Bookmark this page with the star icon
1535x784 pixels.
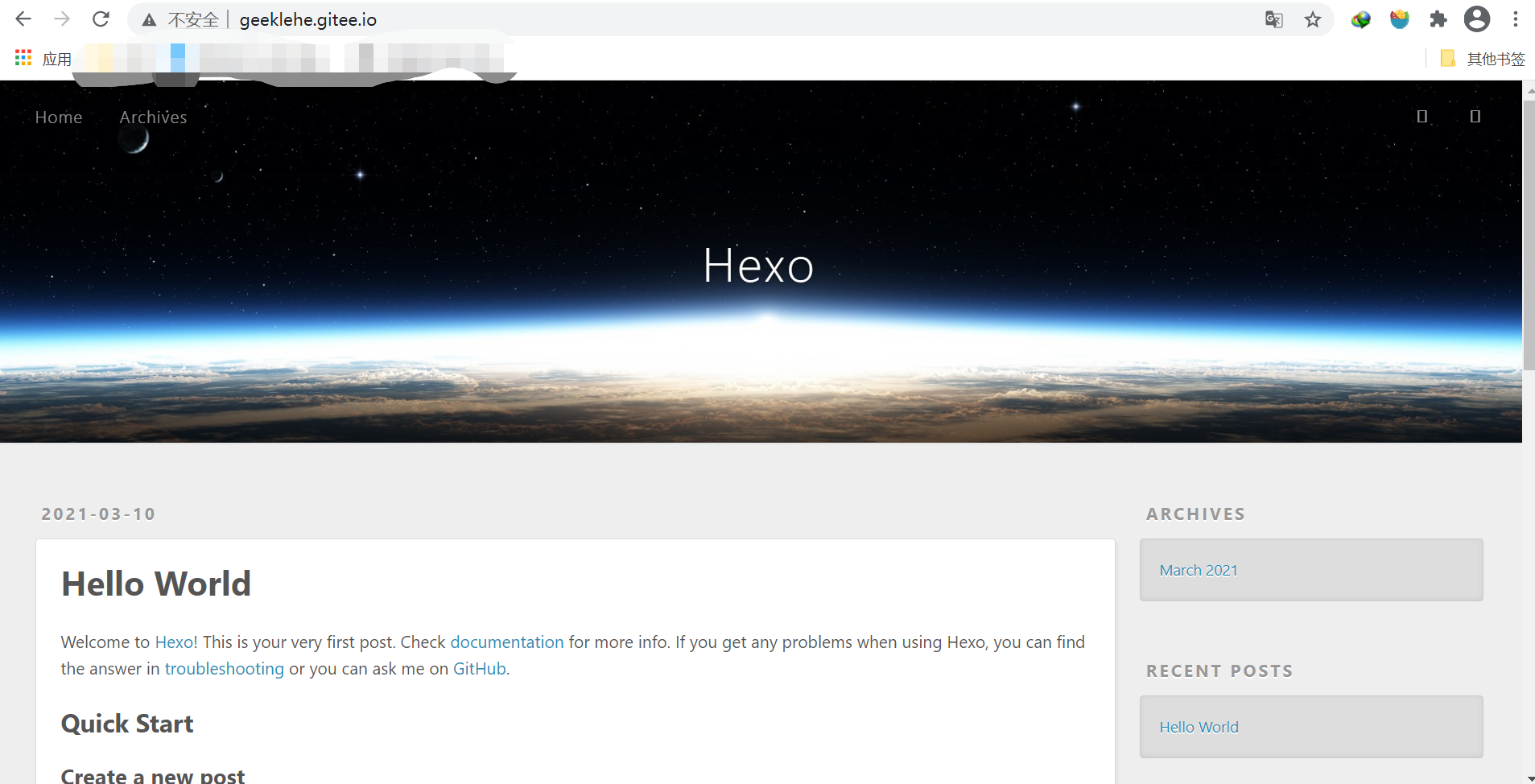click(1313, 19)
